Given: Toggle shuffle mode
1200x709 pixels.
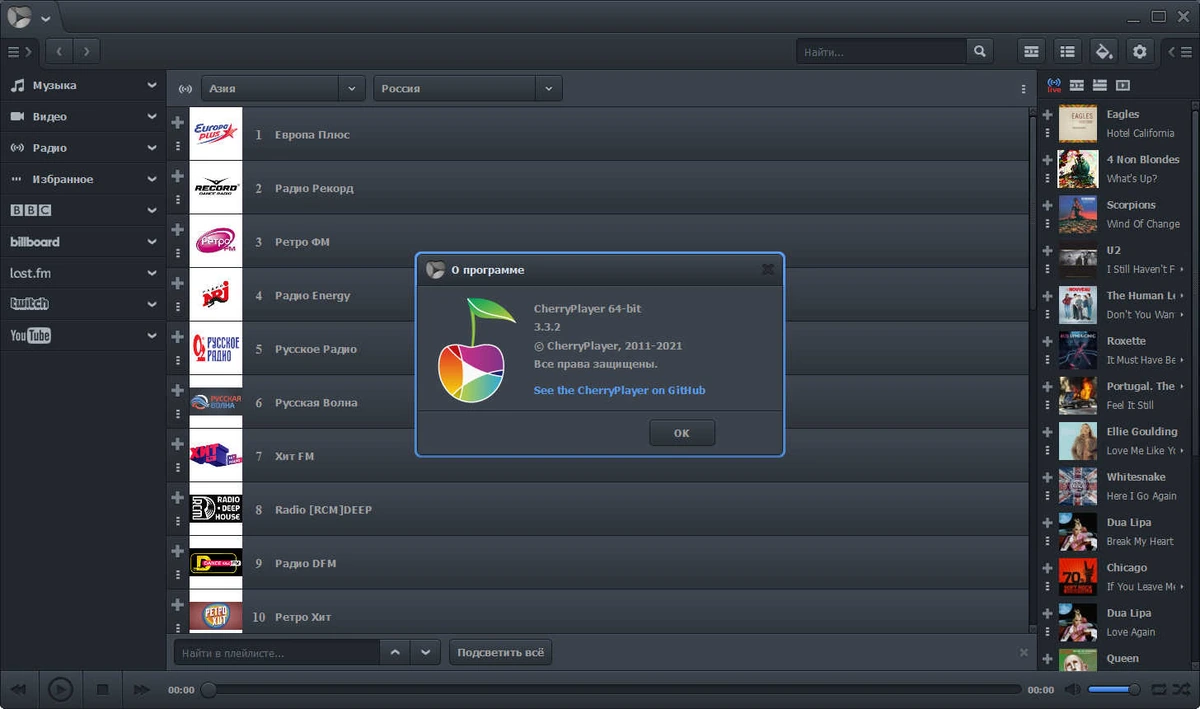Looking at the screenshot, I should pos(1180,689).
